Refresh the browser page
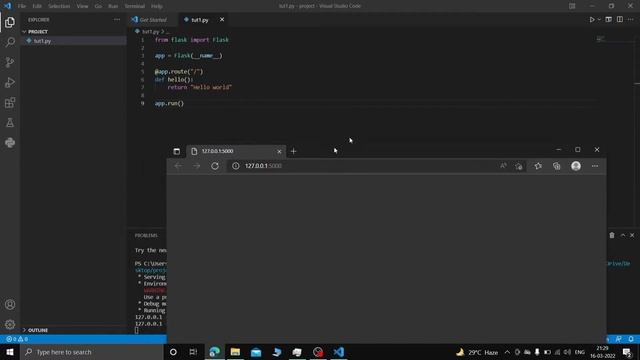This screenshot has width=640, height=360. pyautogui.click(x=215, y=166)
